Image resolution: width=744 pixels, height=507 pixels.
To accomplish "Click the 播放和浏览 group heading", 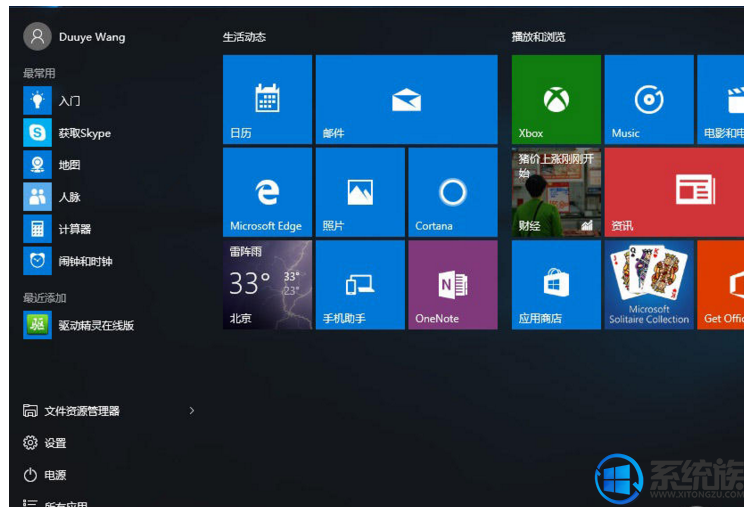I will point(539,37).
